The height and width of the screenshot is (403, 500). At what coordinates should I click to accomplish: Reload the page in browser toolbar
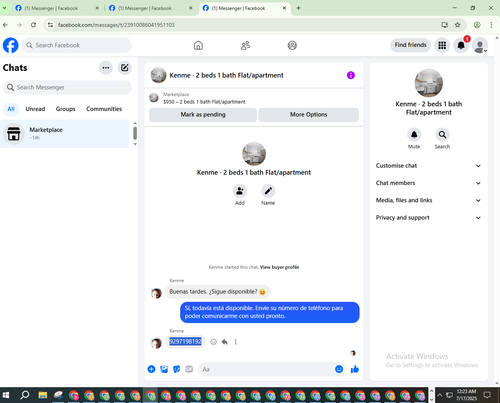33,25
